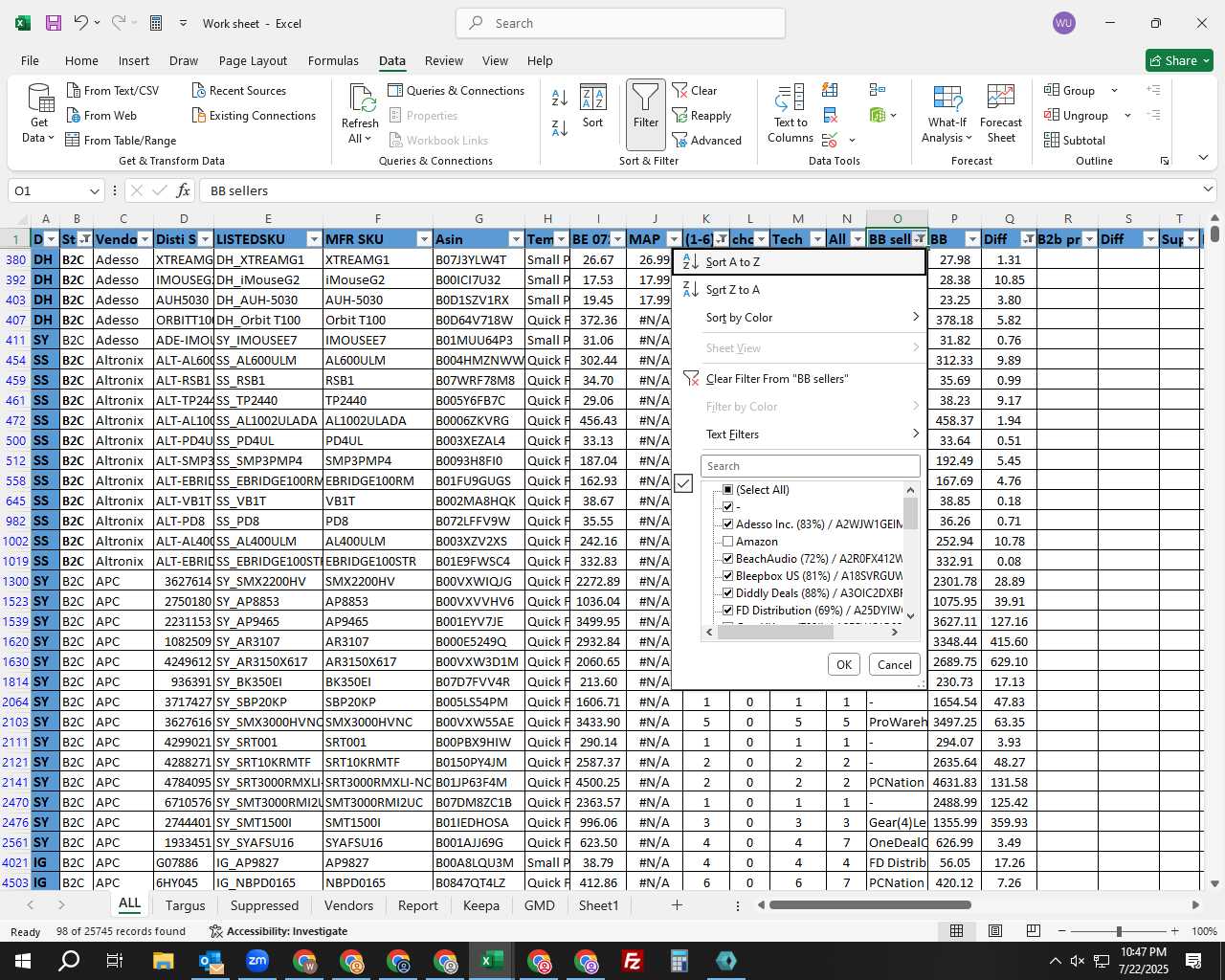The width and height of the screenshot is (1225, 980).
Task: Click Remove Duplicates icon
Action: (830, 115)
